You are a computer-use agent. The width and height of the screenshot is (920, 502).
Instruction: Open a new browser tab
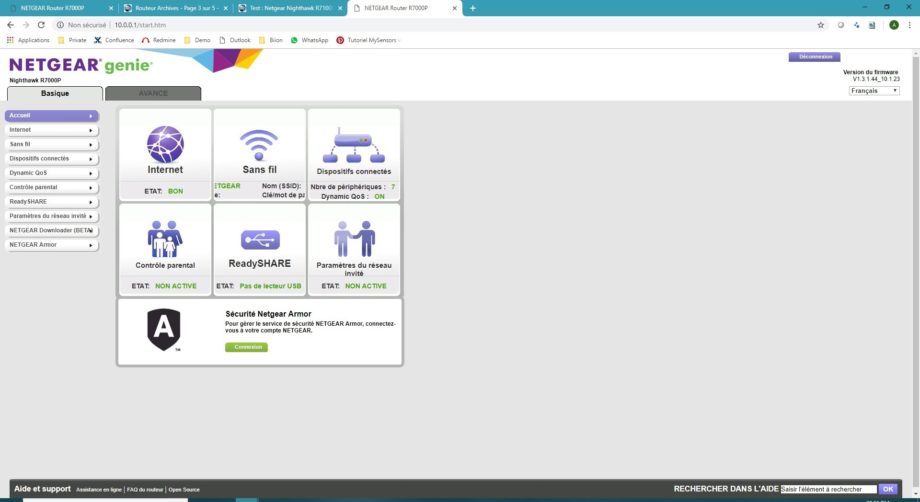pos(473,8)
